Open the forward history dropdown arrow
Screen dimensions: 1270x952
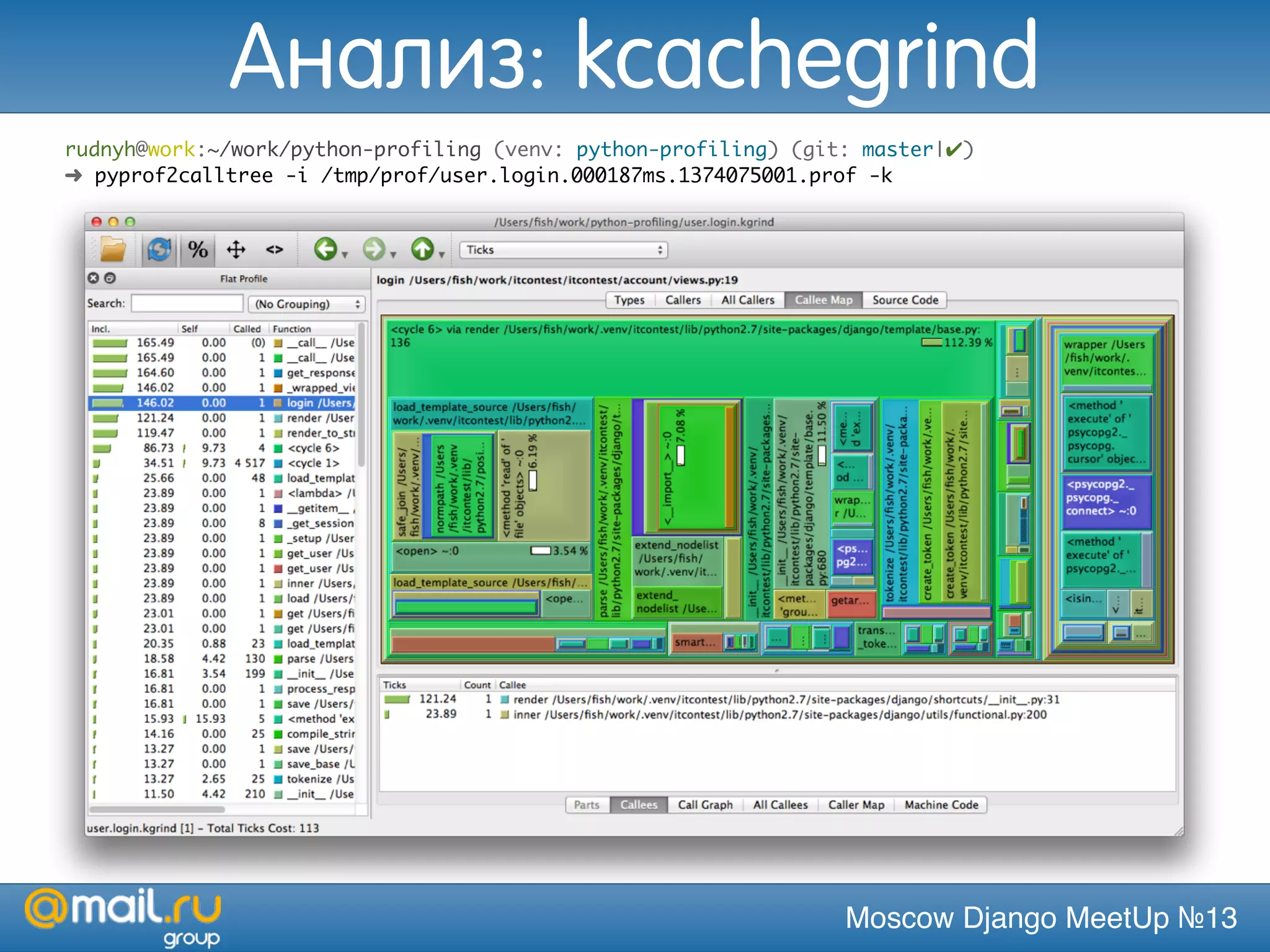point(393,255)
